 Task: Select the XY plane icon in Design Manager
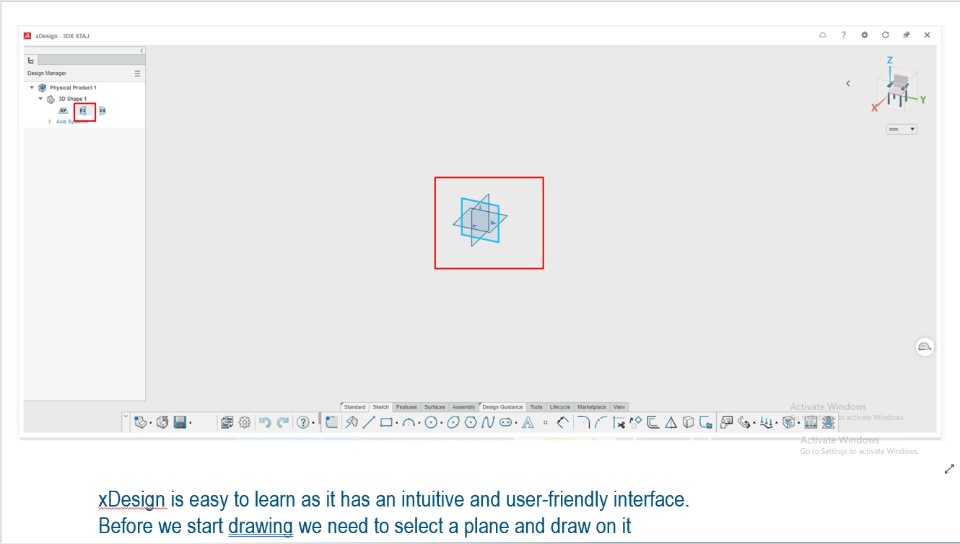[x=63, y=111]
